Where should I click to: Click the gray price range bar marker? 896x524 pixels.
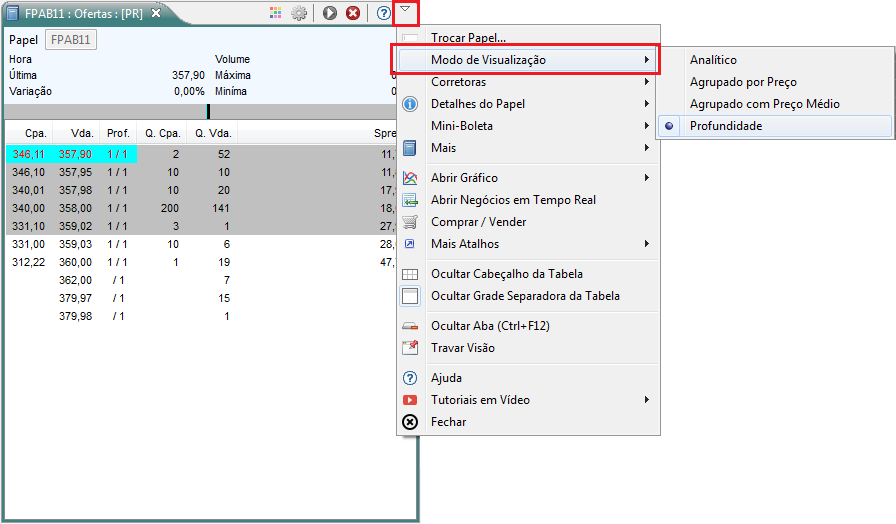209,111
